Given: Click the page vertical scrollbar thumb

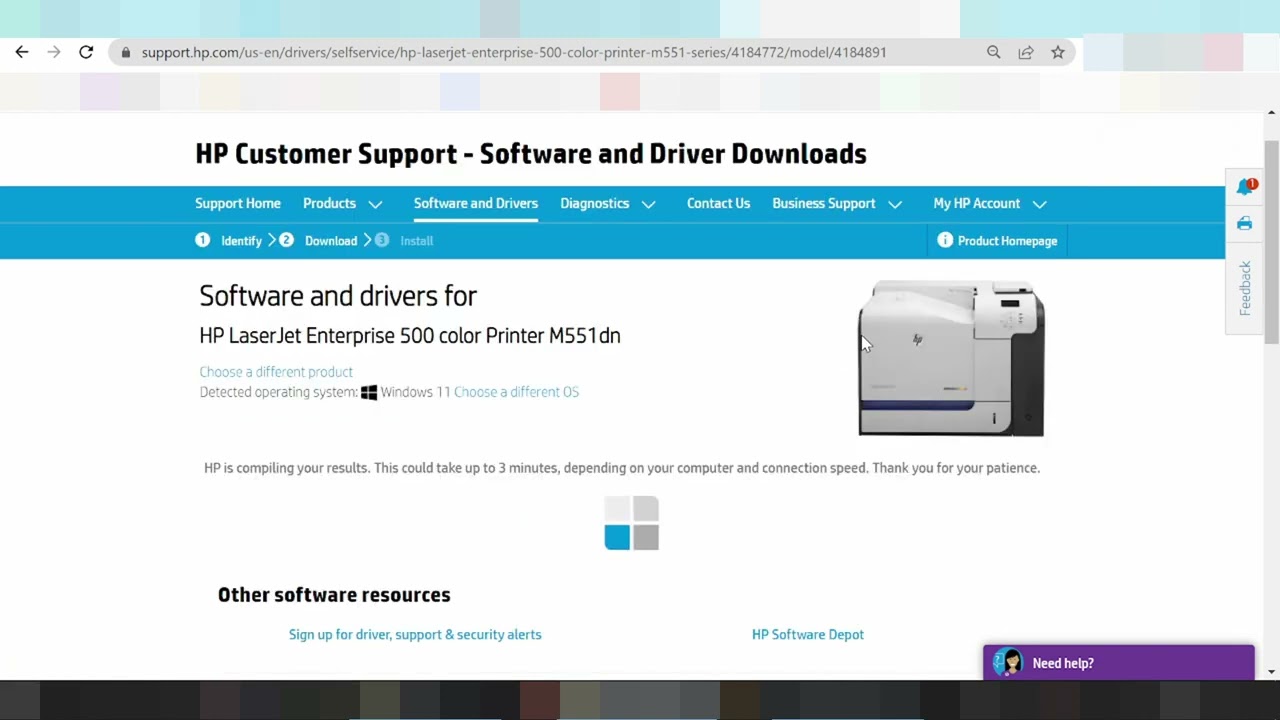Looking at the screenshot, I should pos(1271,242).
